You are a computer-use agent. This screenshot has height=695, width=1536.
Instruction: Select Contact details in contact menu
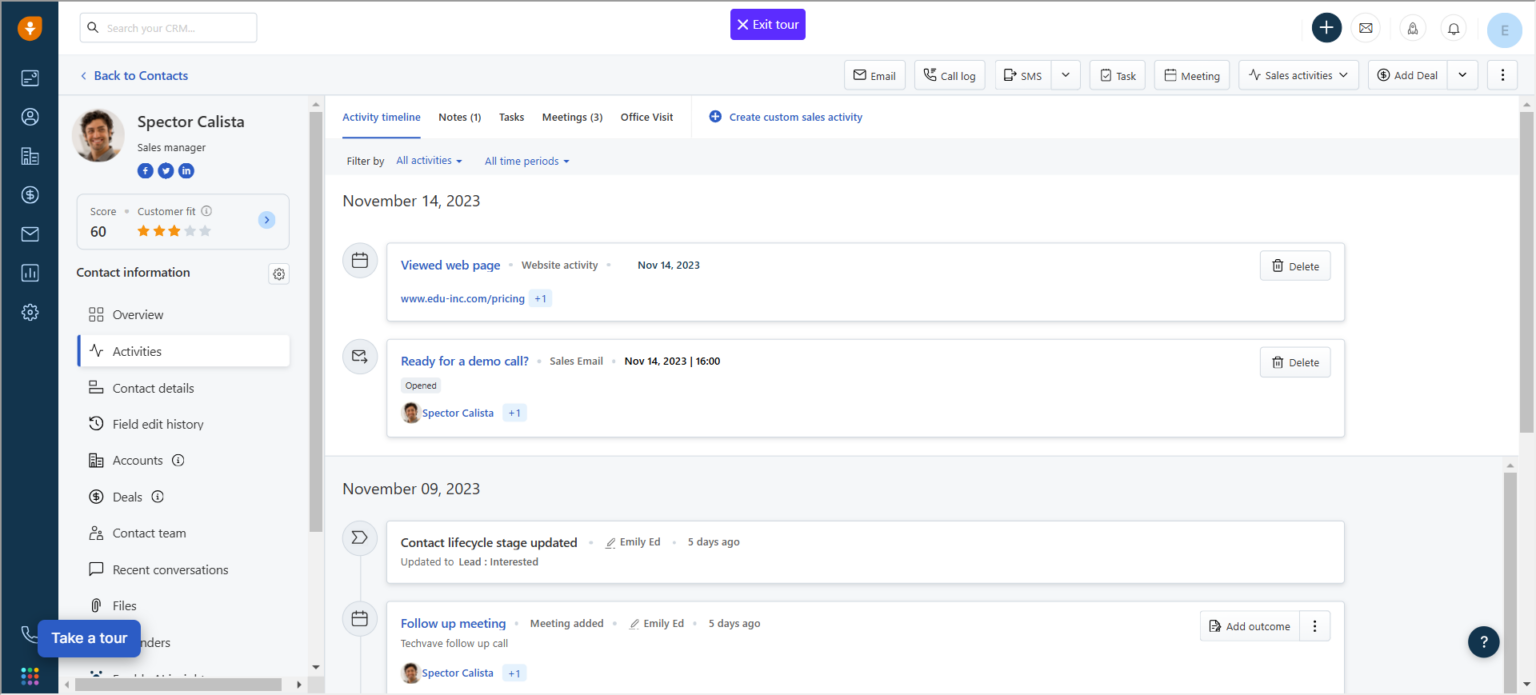184,388
